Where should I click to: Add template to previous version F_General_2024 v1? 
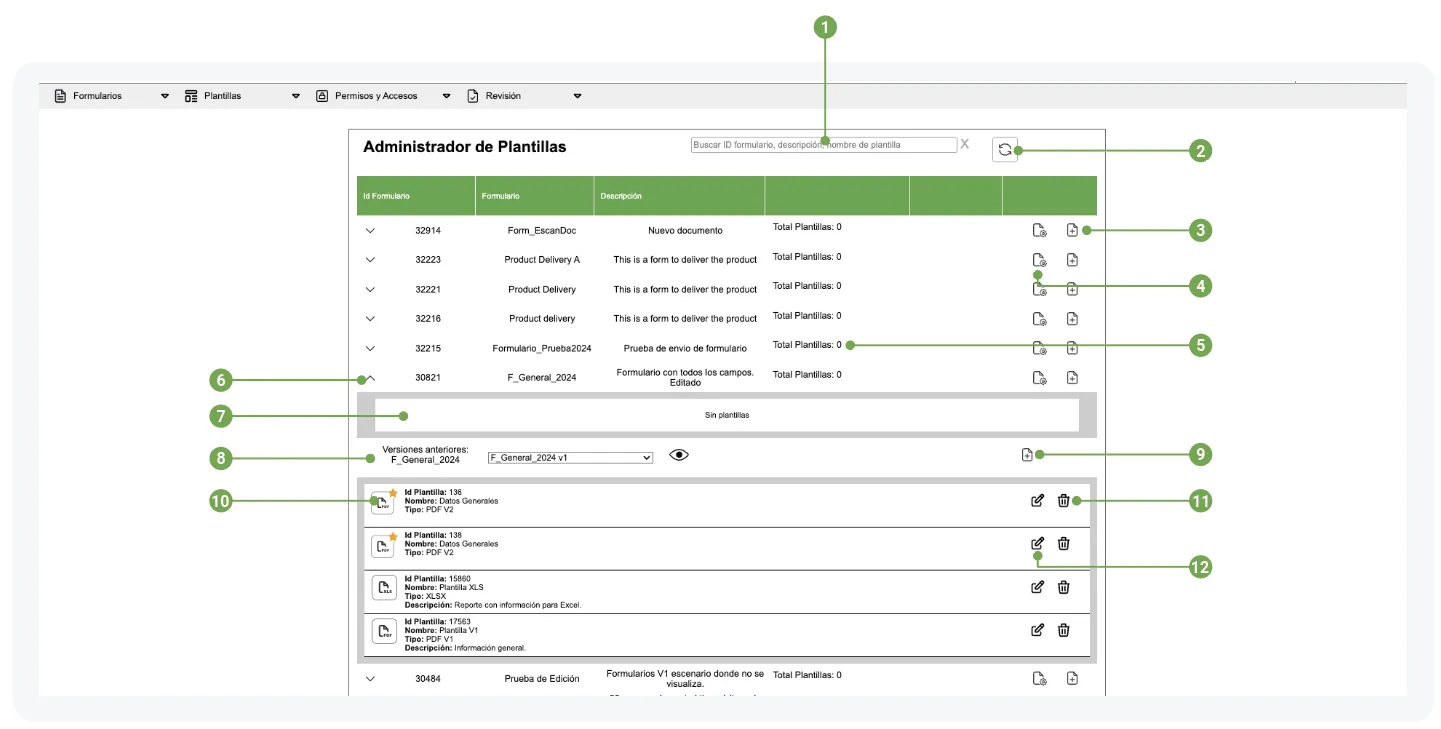point(1027,455)
